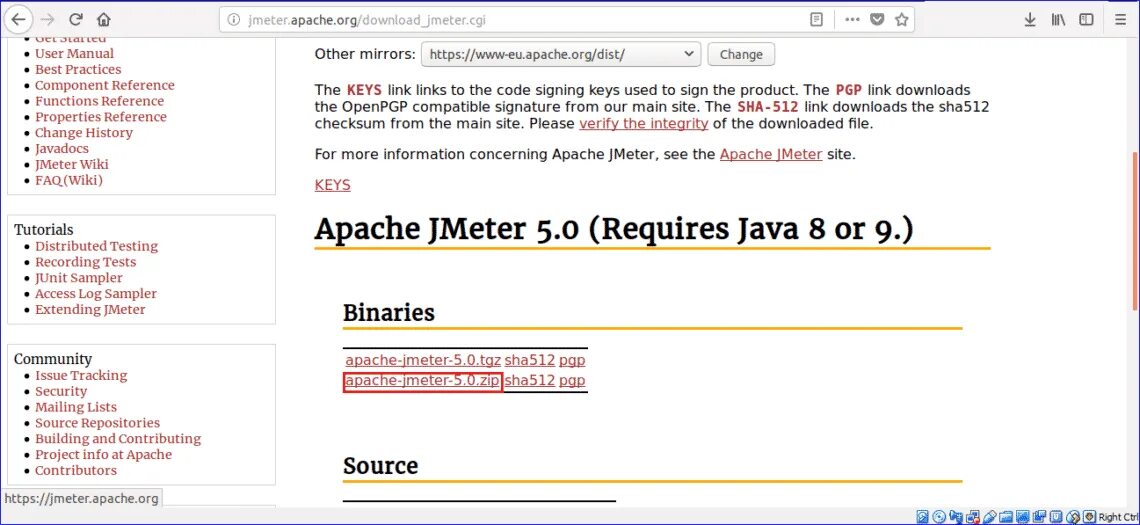The width and height of the screenshot is (1140, 525).
Task: Download apache-jmeter-5.0.zip
Action: pyautogui.click(x=423, y=380)
